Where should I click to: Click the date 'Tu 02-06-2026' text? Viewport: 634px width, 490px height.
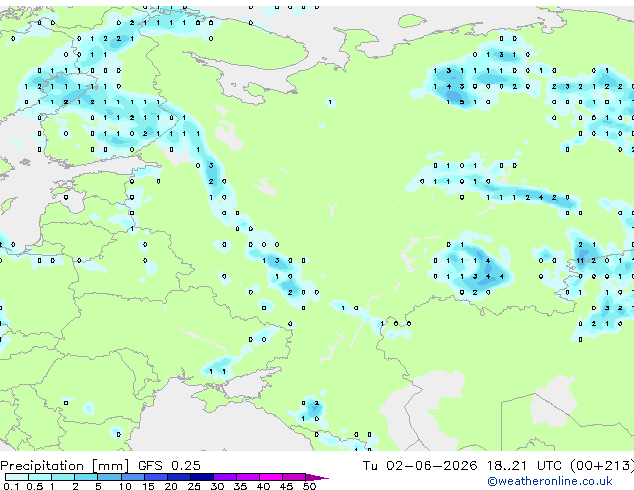pyautogui.click(x=420, y=466)
